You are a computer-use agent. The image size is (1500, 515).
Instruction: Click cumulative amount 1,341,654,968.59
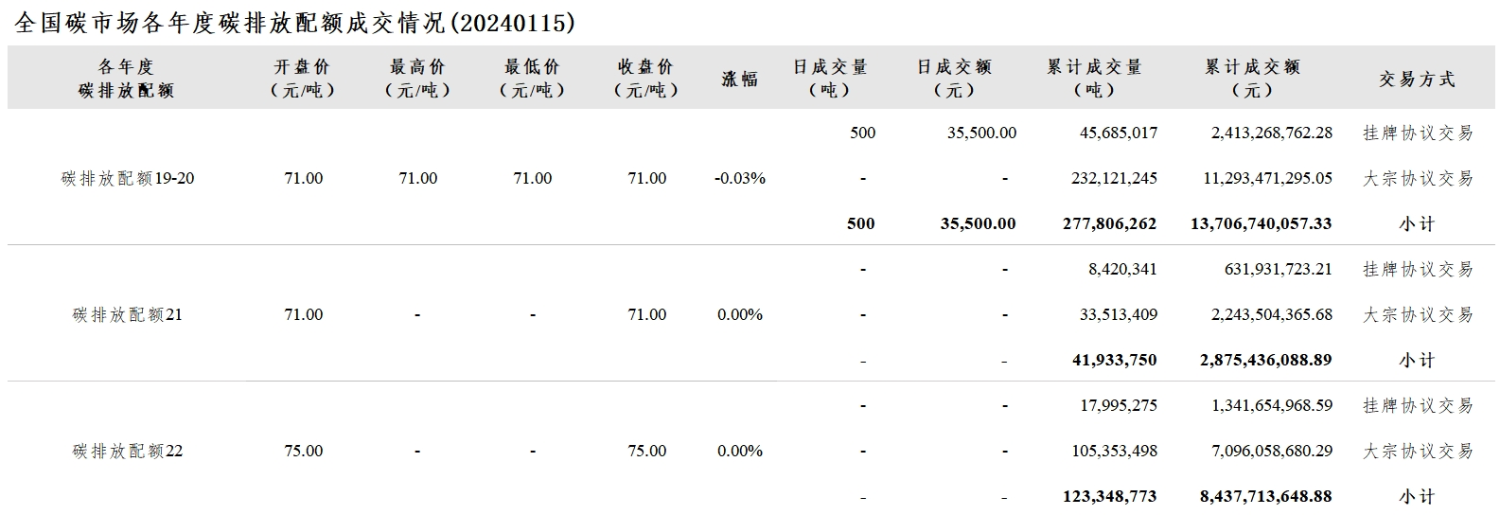point(1271,405)
